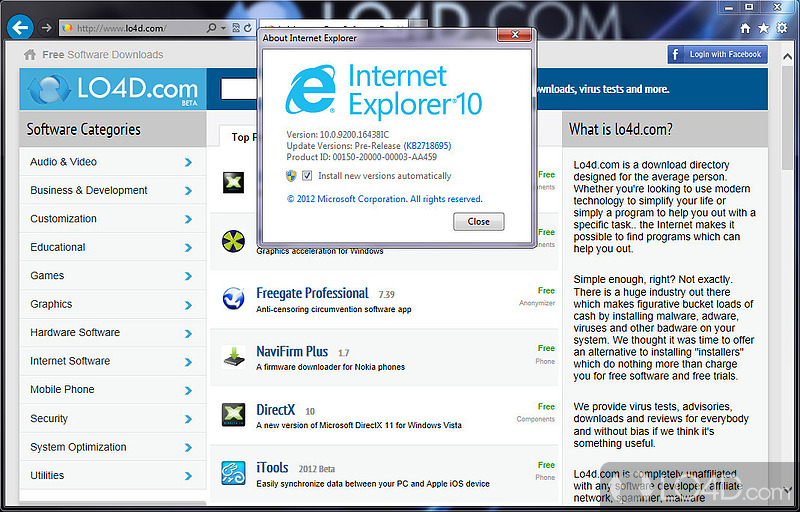Toggle Install new versions automatically checkbox
Screen dimensions: 800x512
coord(307,176)
